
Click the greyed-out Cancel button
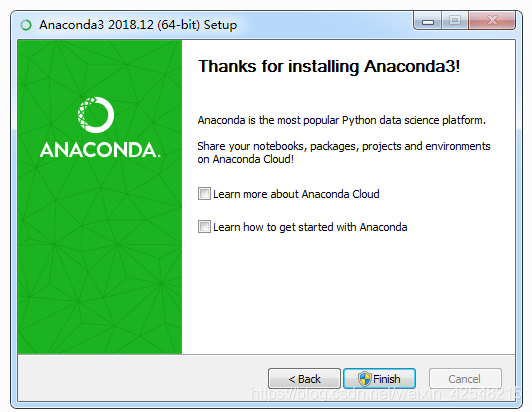coord(465,379)
